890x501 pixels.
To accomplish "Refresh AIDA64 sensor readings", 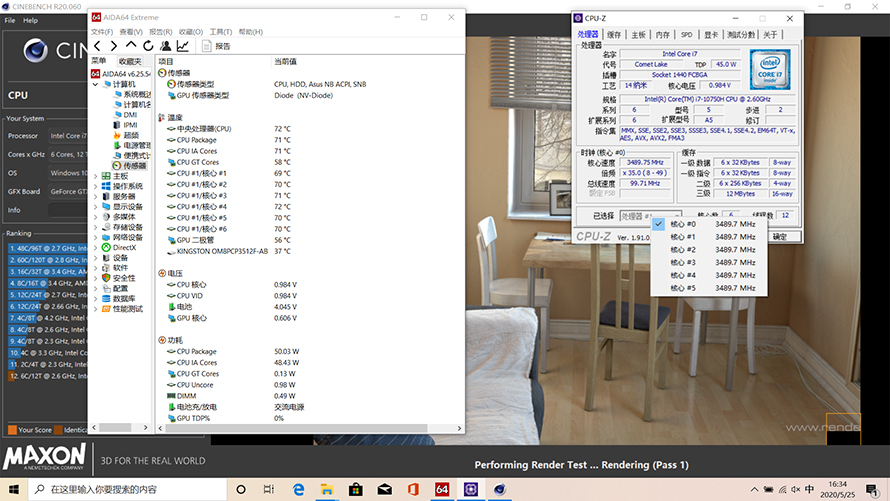I will click(x=148, y=46).
